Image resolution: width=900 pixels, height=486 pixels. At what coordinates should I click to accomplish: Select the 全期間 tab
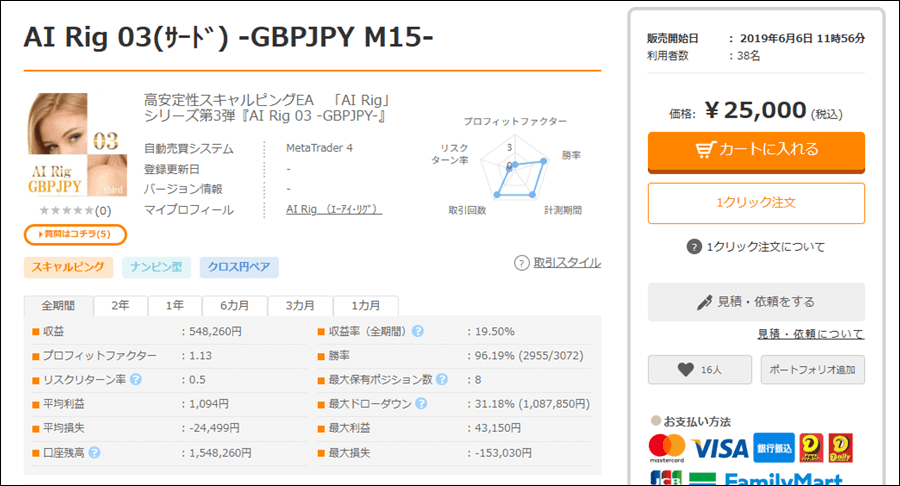(58, 306)
